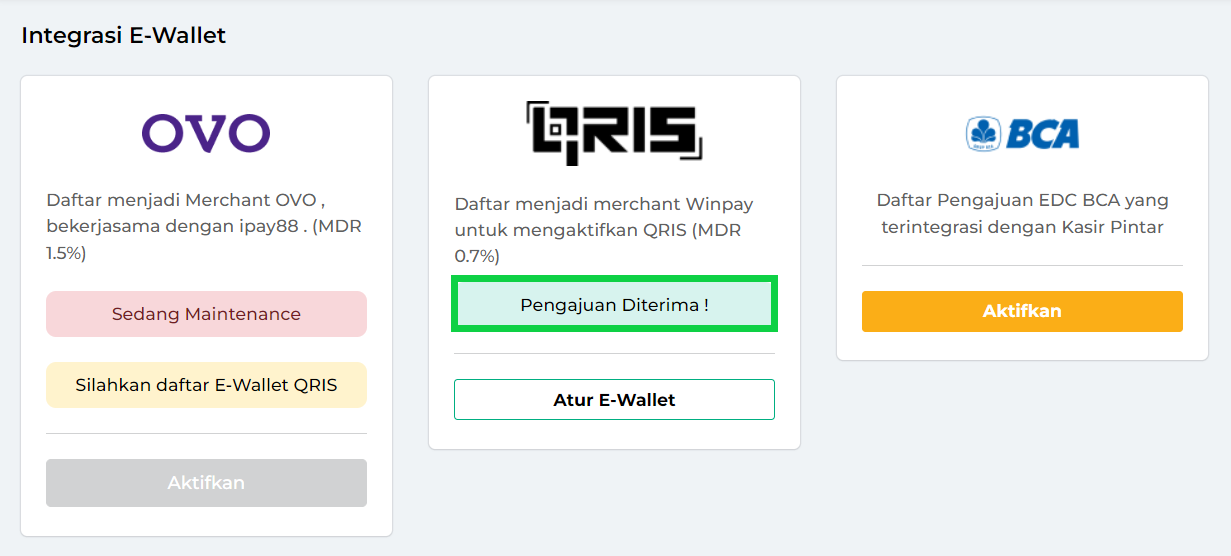Click the black QRIS logo

tap(614, 131)
